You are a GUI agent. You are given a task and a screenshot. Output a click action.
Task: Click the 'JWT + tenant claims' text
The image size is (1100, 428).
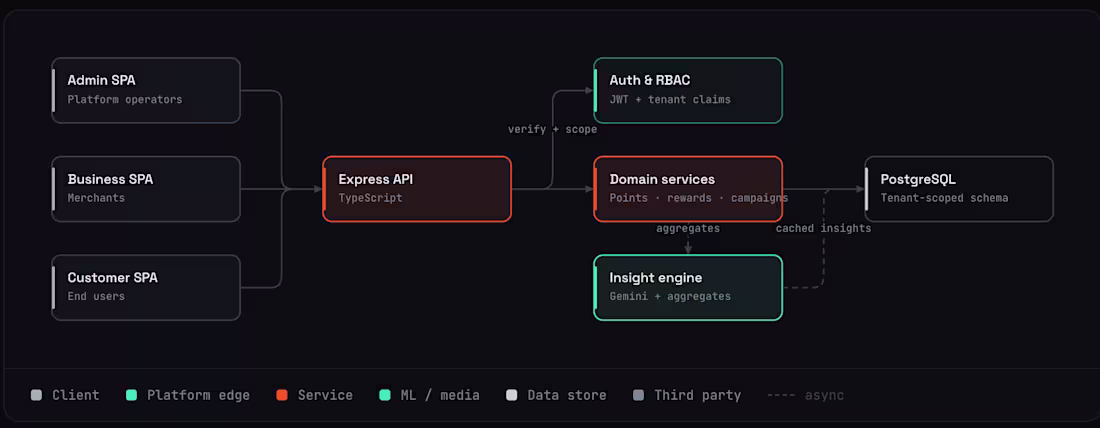[670, 100]
